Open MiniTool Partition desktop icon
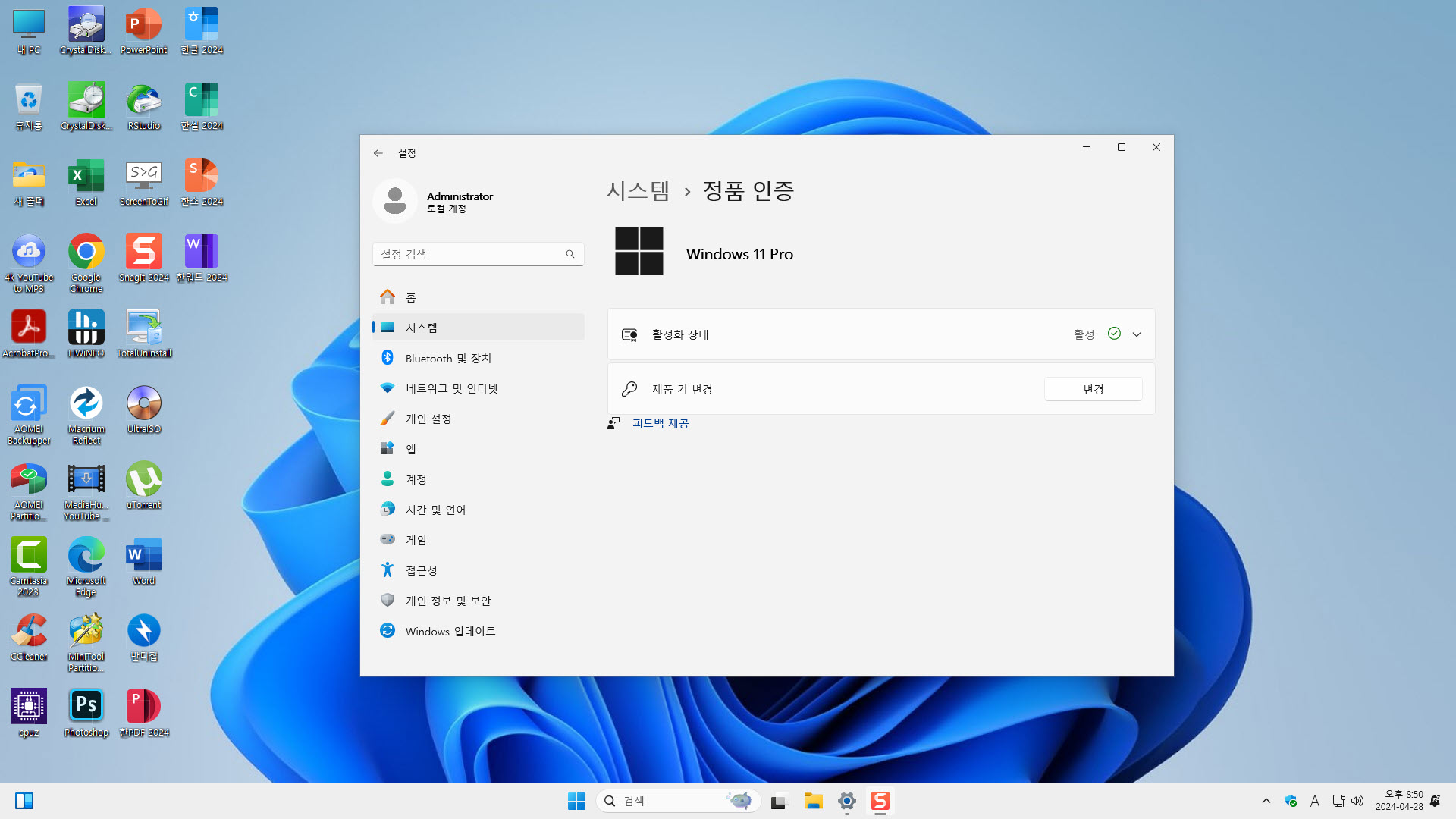1456x819 pixels. point(86,642)
